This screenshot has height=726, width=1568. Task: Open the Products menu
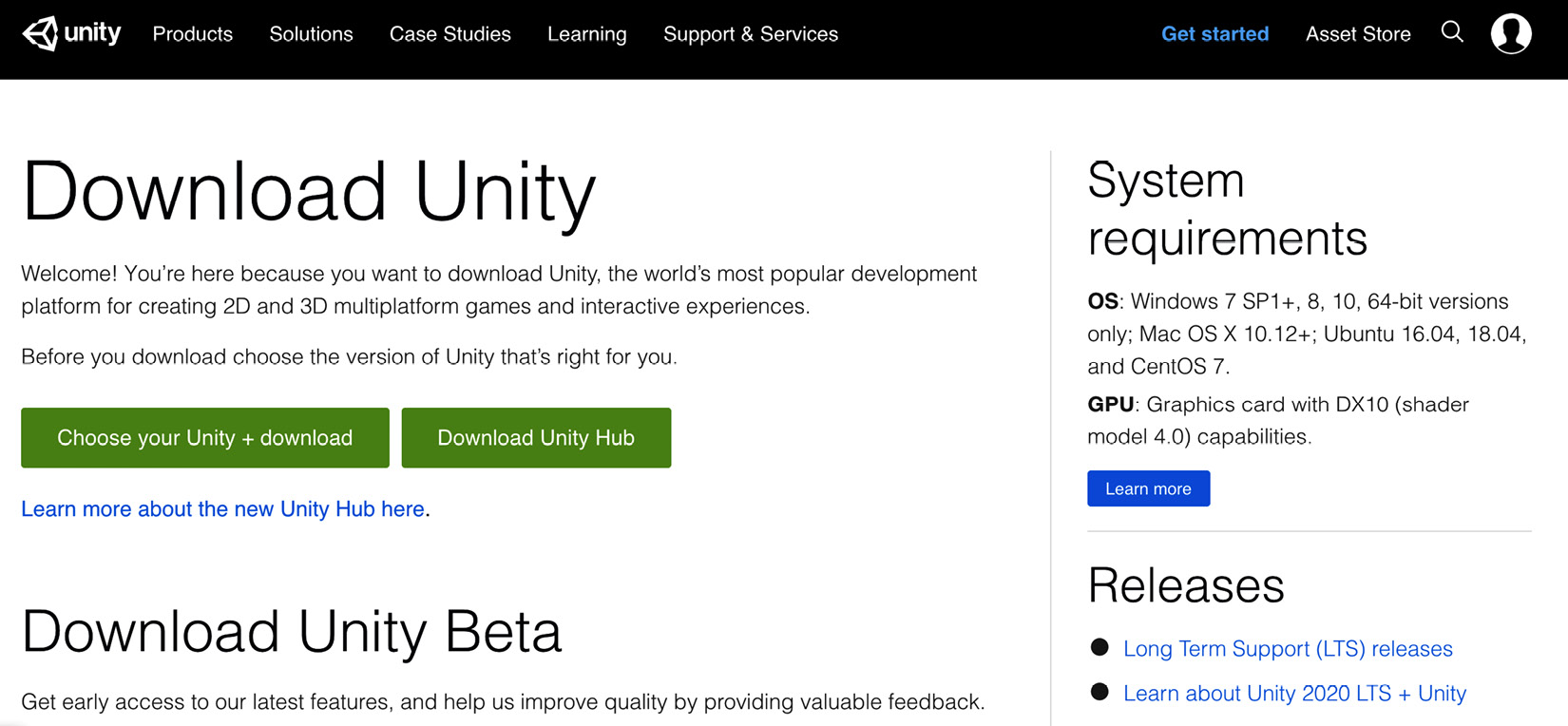point(193,34)
